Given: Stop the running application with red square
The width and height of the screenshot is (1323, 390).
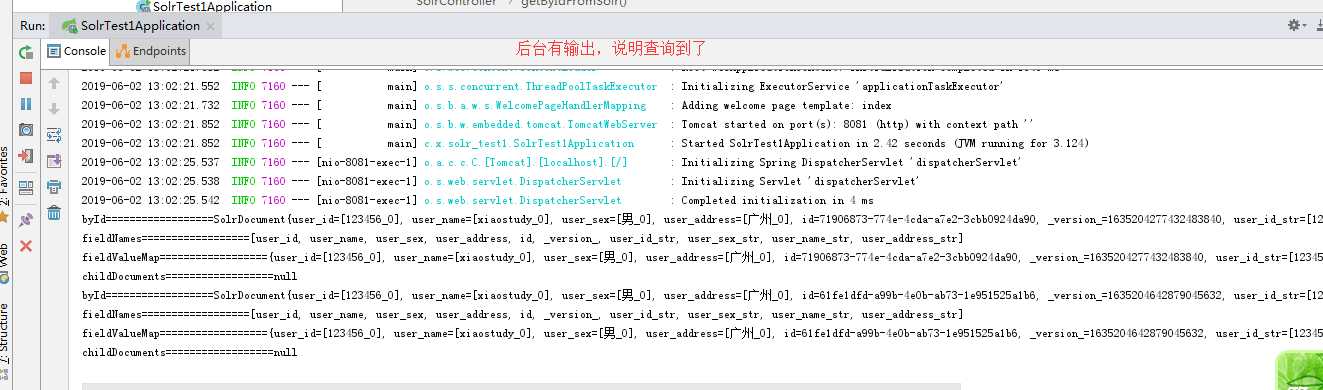Looking at the screenshot, I should [26, 78].
